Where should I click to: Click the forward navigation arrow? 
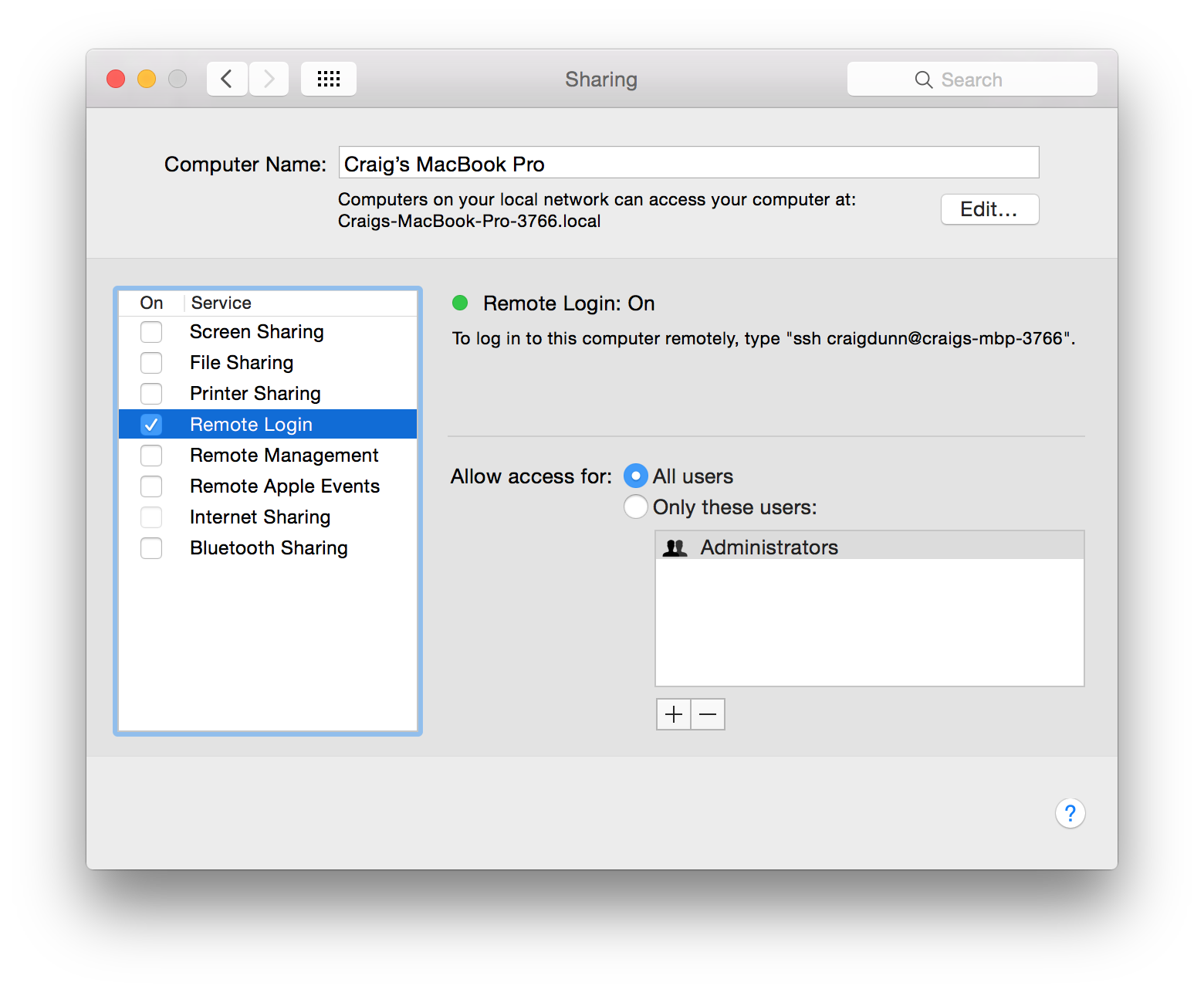click(268, 78)
